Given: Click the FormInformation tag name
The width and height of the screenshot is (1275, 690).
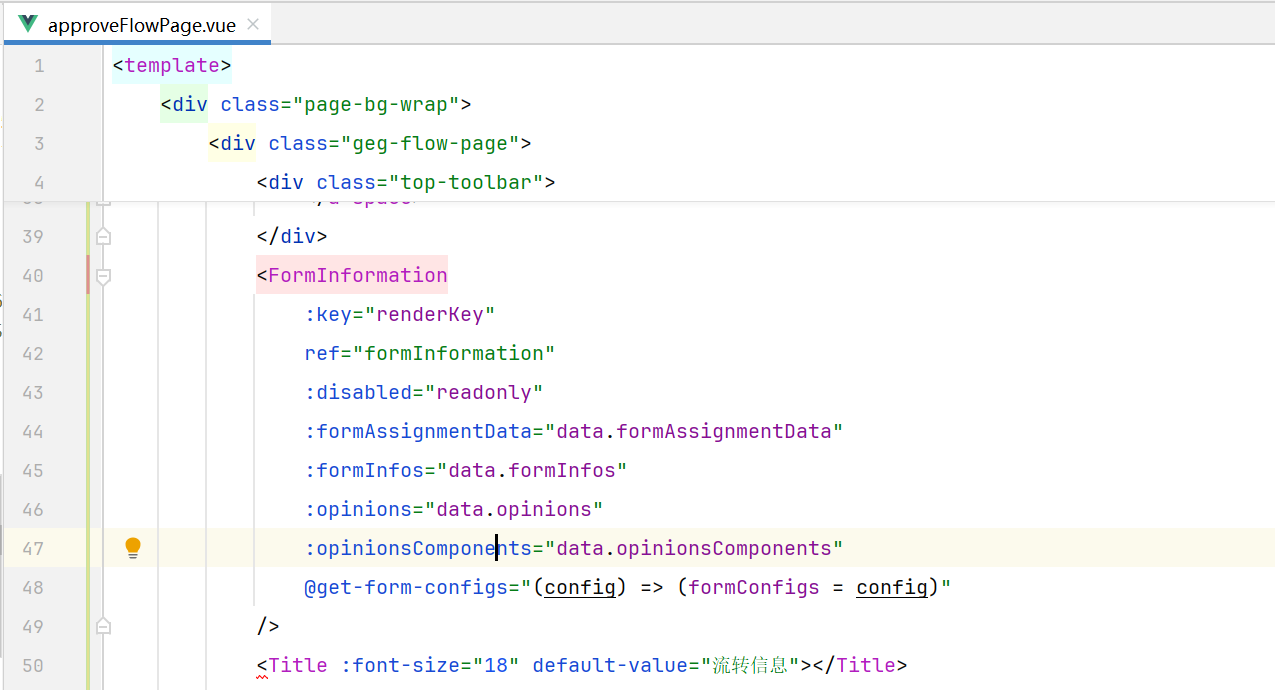Looking at the screenshot, I should click(x=357, y=275).
